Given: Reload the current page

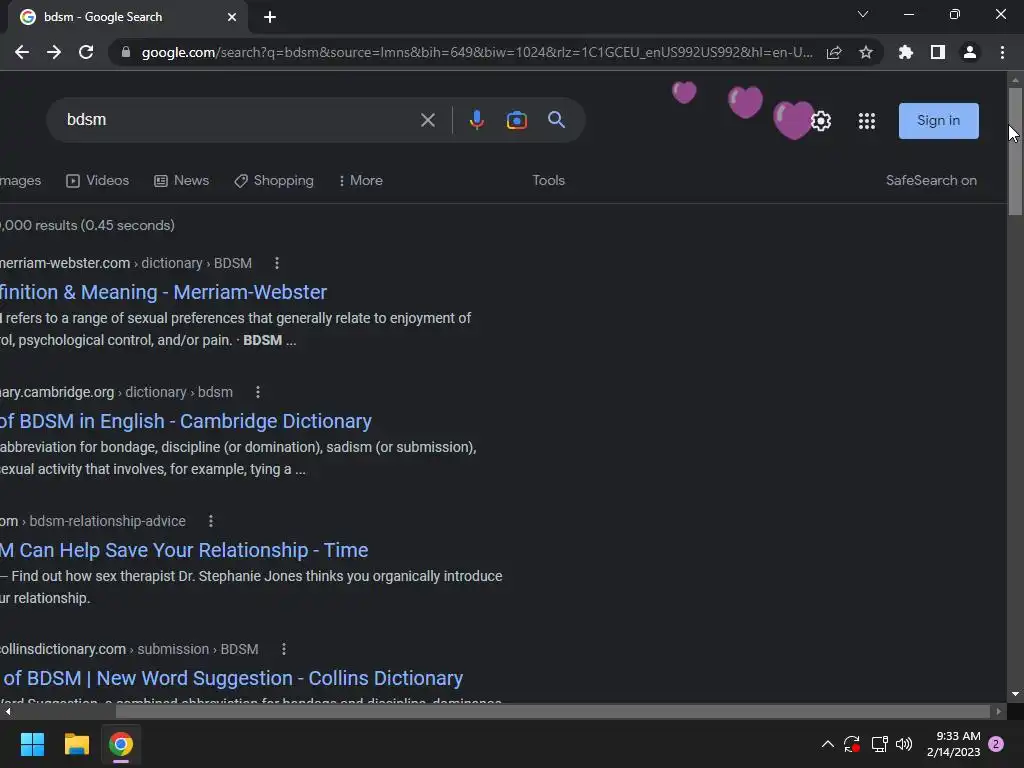Looking at the screenshot, I should tap(86, 52).
